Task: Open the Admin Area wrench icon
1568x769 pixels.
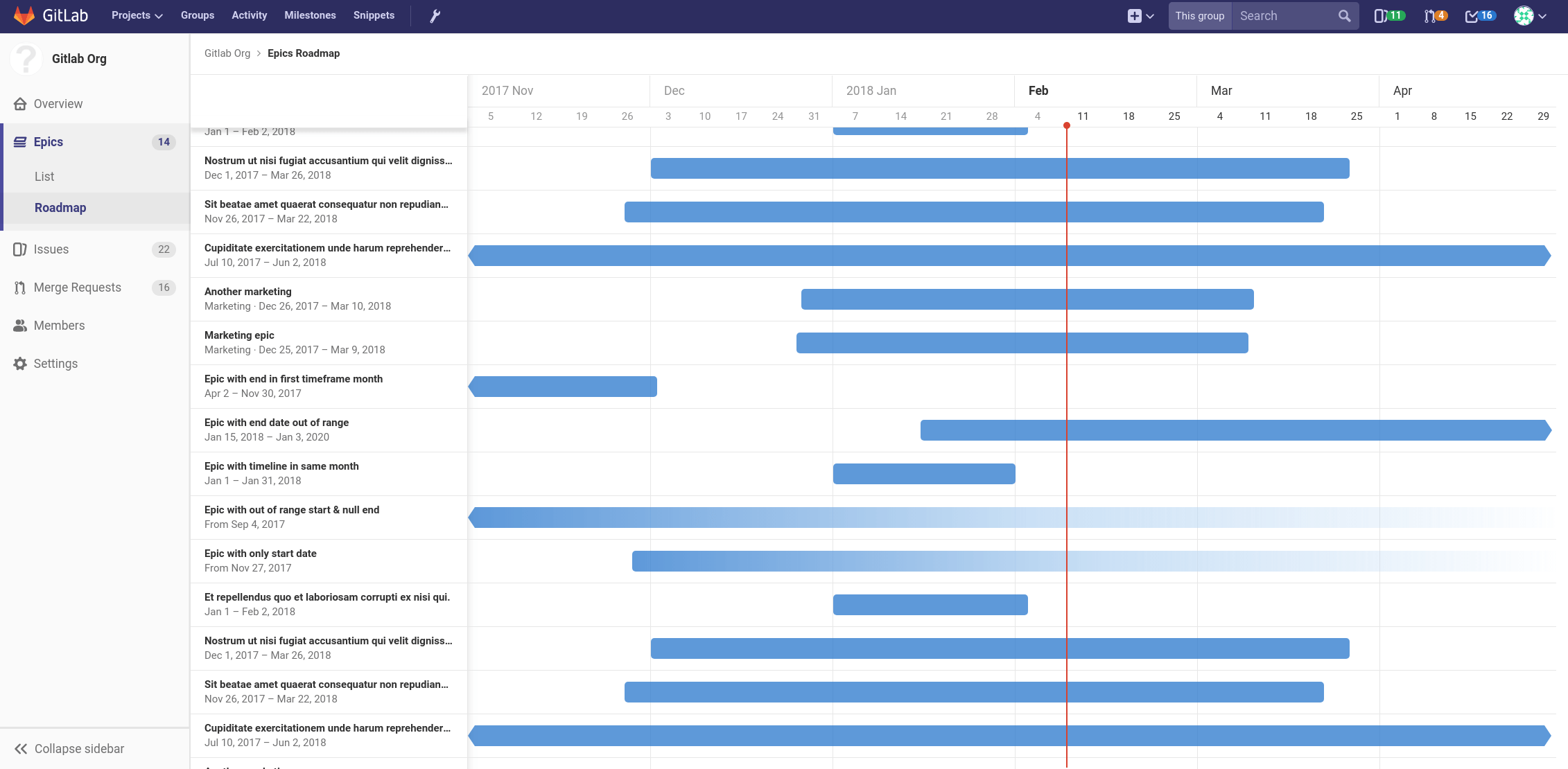Action: click(435, 15)
